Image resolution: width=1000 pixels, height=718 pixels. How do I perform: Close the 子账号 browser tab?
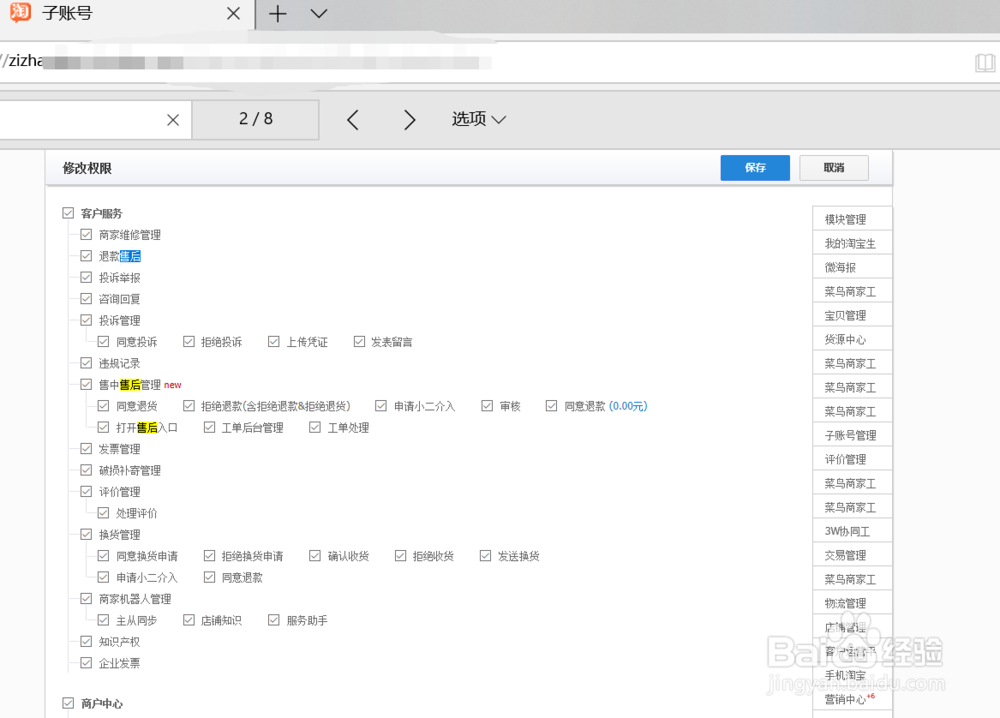click(x=233, y=13)
